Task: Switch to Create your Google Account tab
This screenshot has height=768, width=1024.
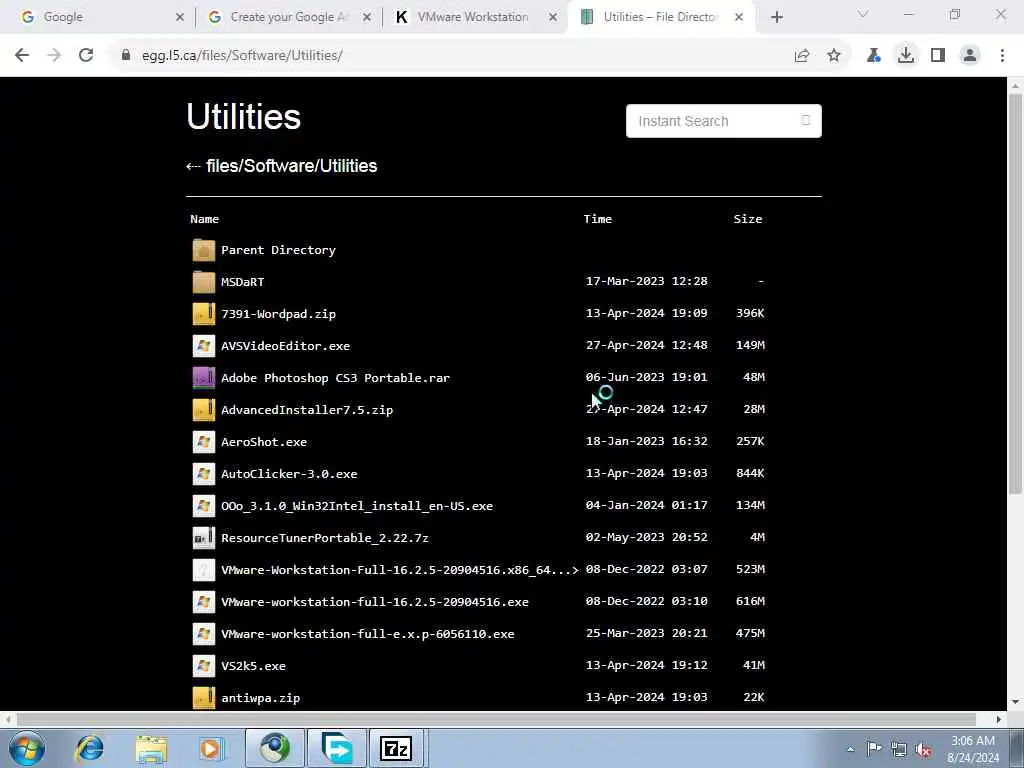Action: (289, 18)
